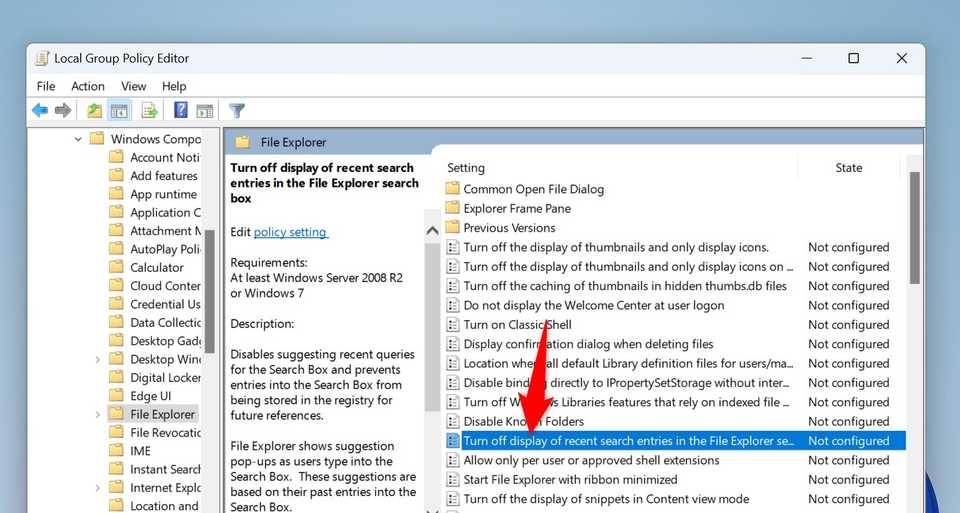Click the Back arrow toolbar icon
Screen dimensions: 960x513
point(40,110)
